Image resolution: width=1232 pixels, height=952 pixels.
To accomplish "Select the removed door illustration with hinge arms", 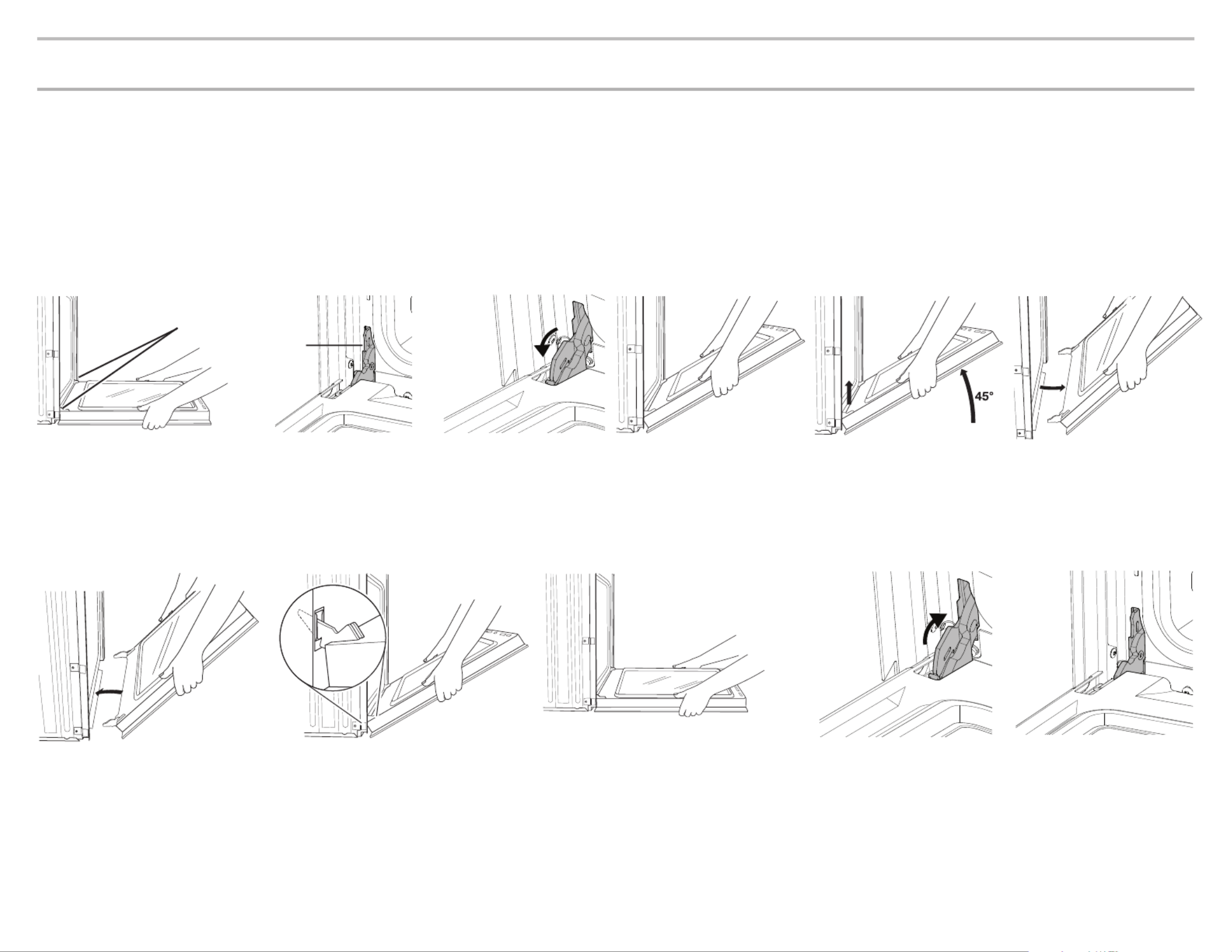I will point(1110,367).
